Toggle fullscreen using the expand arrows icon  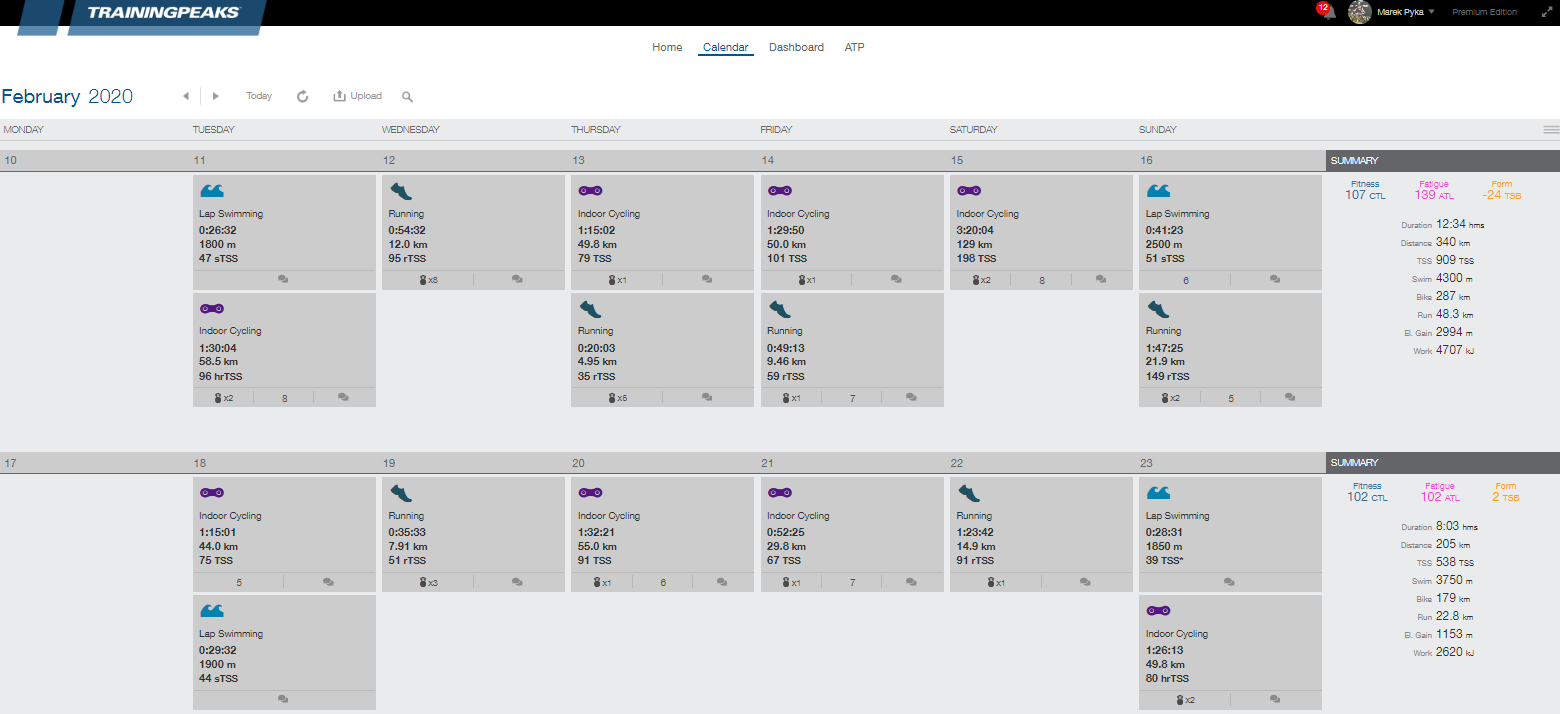click(1540, 12)
